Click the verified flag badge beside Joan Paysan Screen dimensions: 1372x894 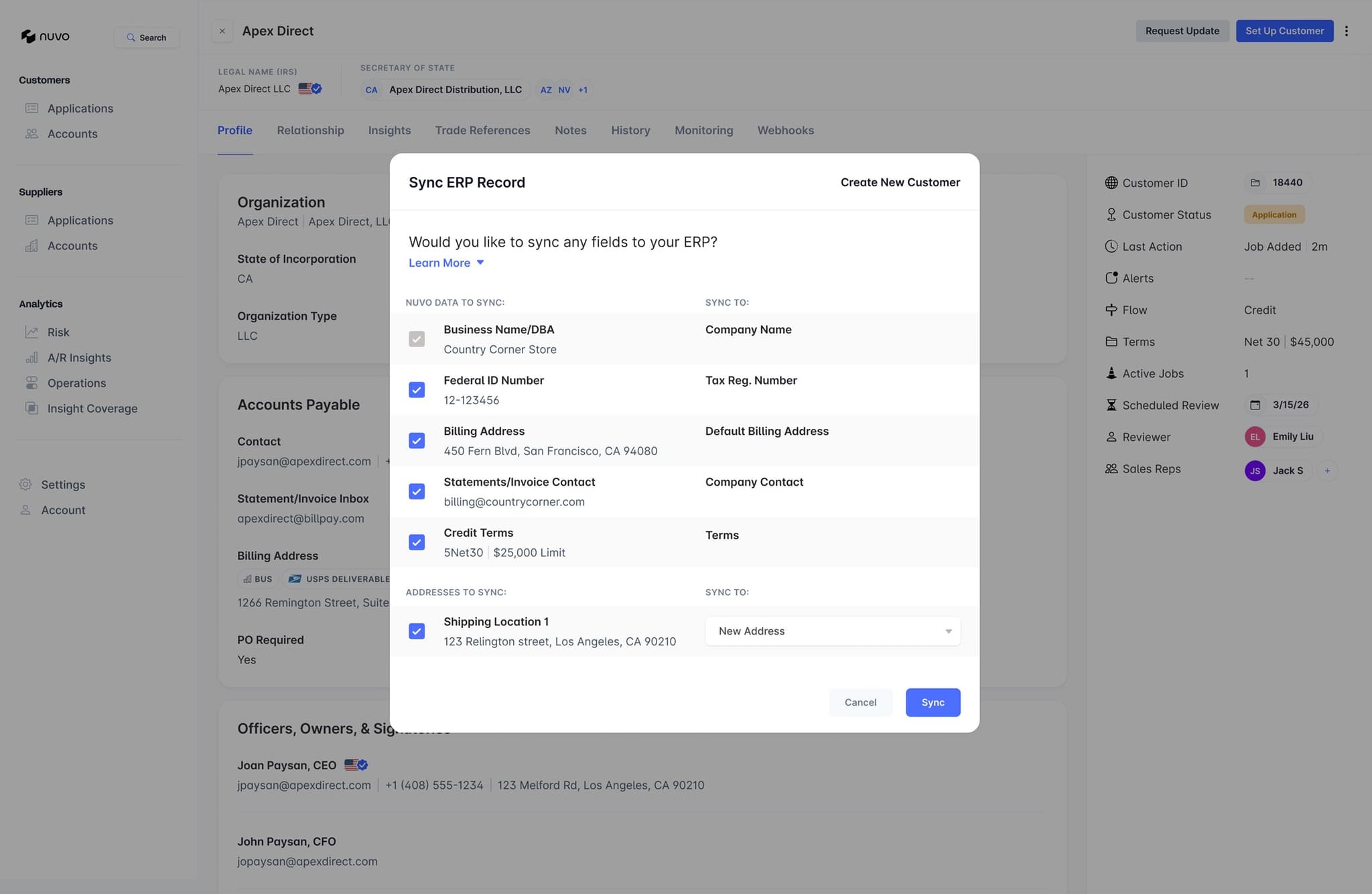click(x=356, y=765)
